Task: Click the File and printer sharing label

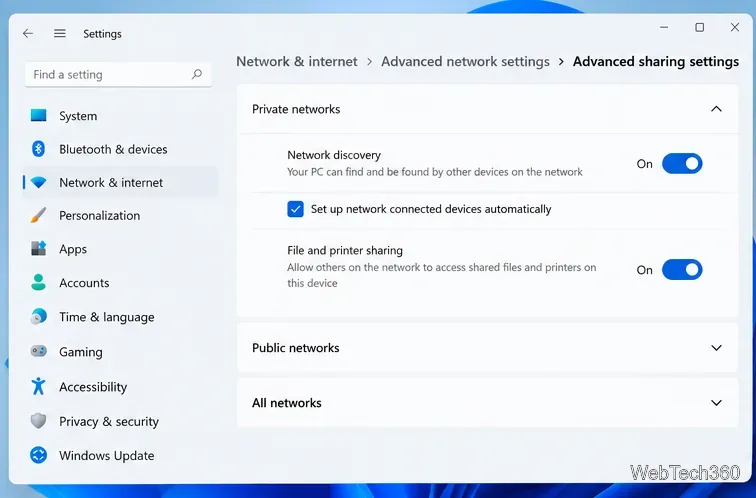Action: coord(345,251)
